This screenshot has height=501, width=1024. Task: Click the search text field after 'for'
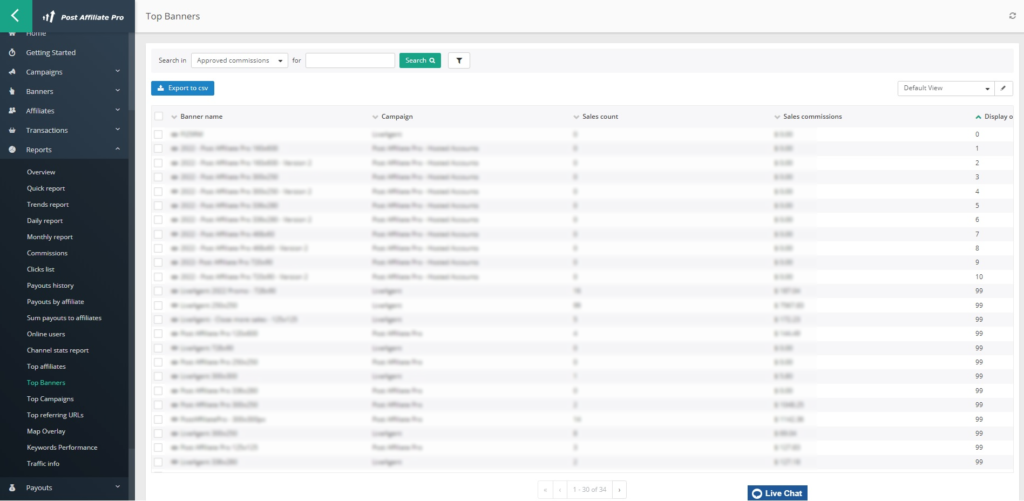(x=349, y=60)
